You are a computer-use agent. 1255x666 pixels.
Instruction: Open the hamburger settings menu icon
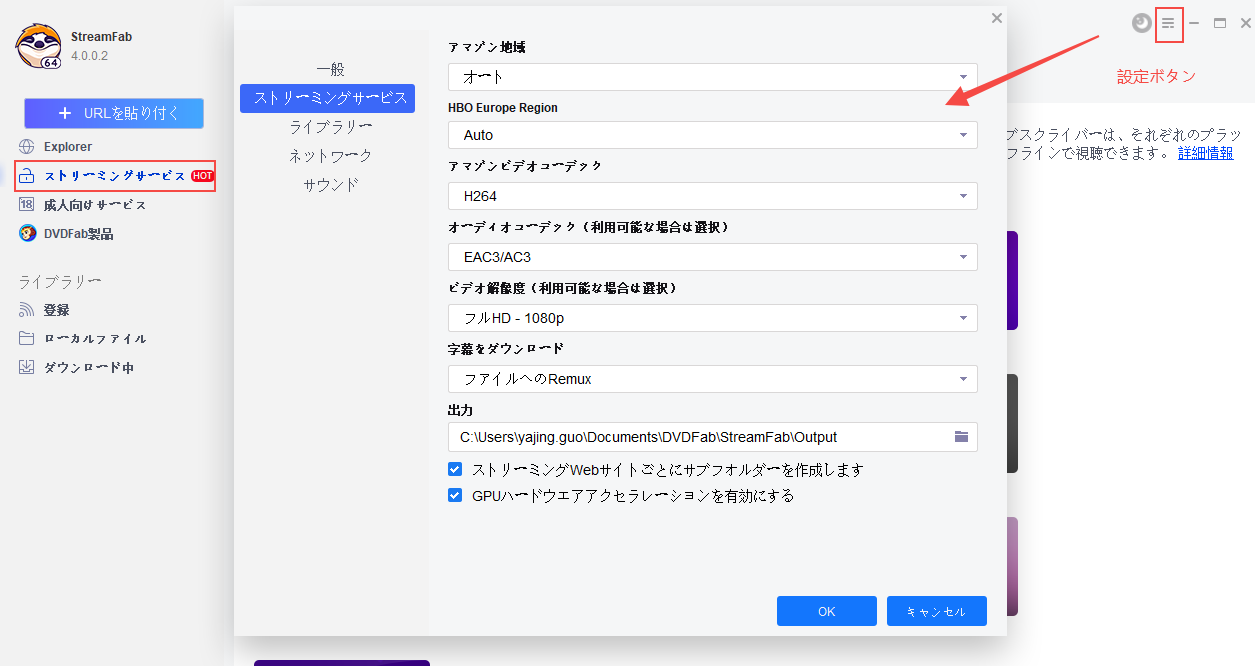1168,23
